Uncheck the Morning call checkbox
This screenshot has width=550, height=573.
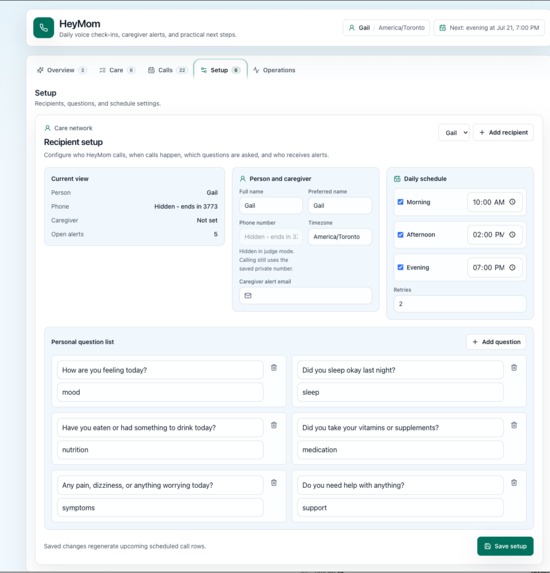point(401,202)
